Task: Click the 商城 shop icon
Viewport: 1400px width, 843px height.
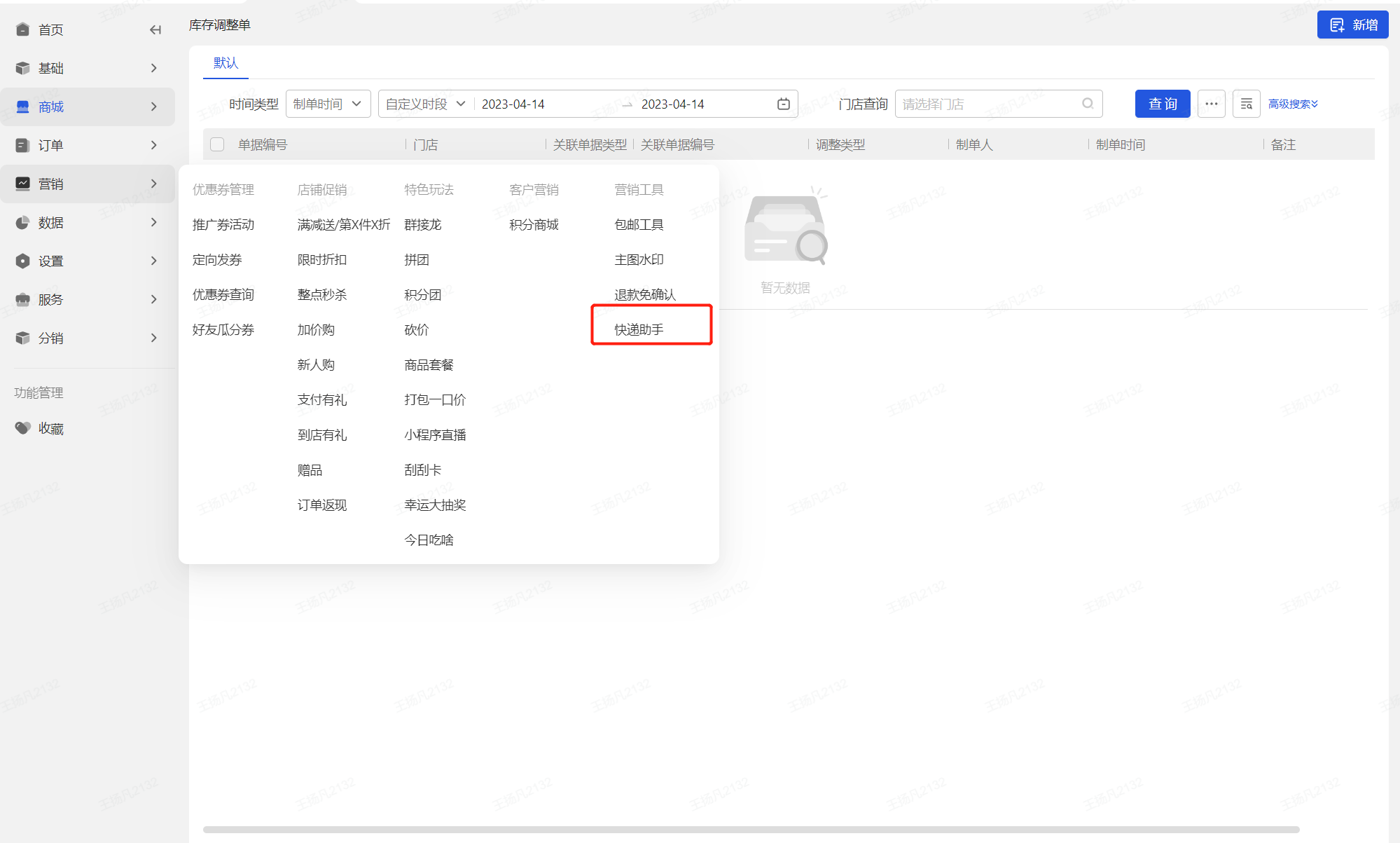Action: [x=22, y=107]
